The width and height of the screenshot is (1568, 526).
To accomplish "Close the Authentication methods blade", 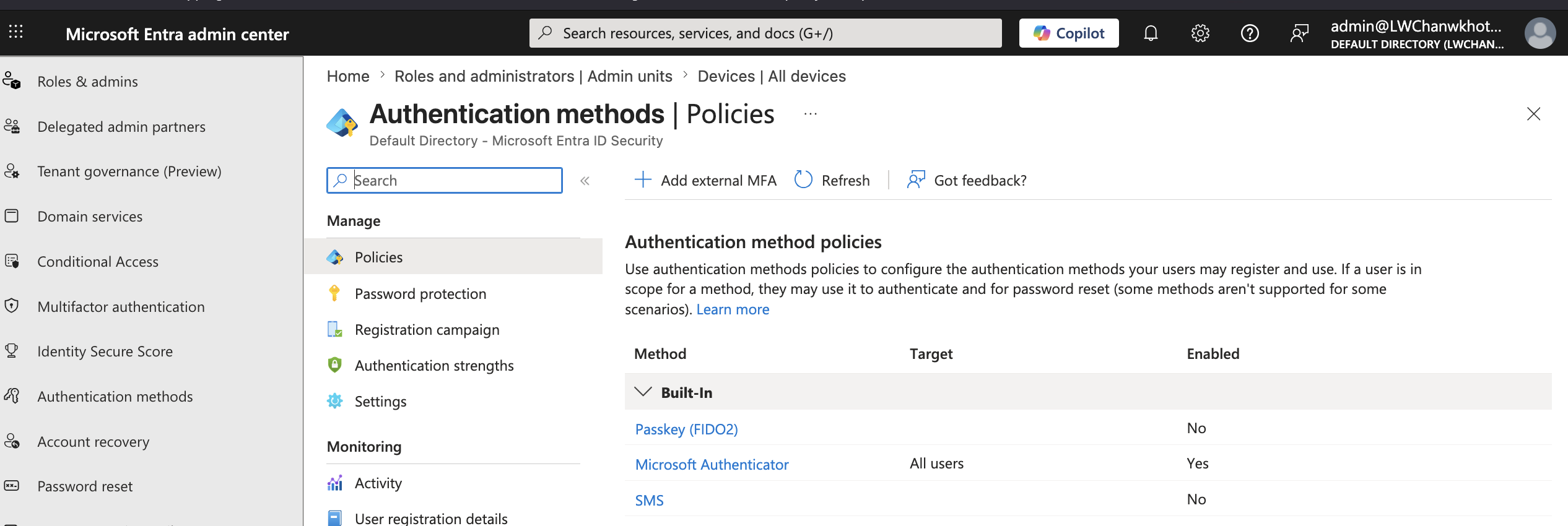I will point(1533,114).
